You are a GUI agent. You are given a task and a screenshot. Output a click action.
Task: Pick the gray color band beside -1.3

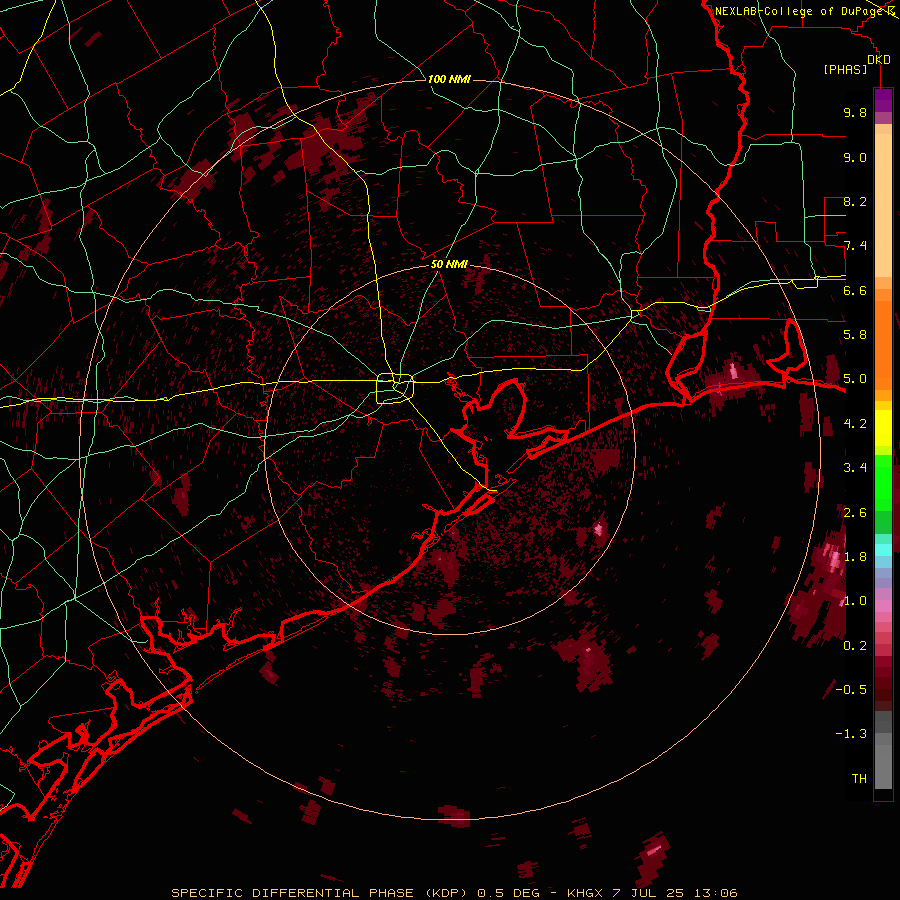coord(883,738)
